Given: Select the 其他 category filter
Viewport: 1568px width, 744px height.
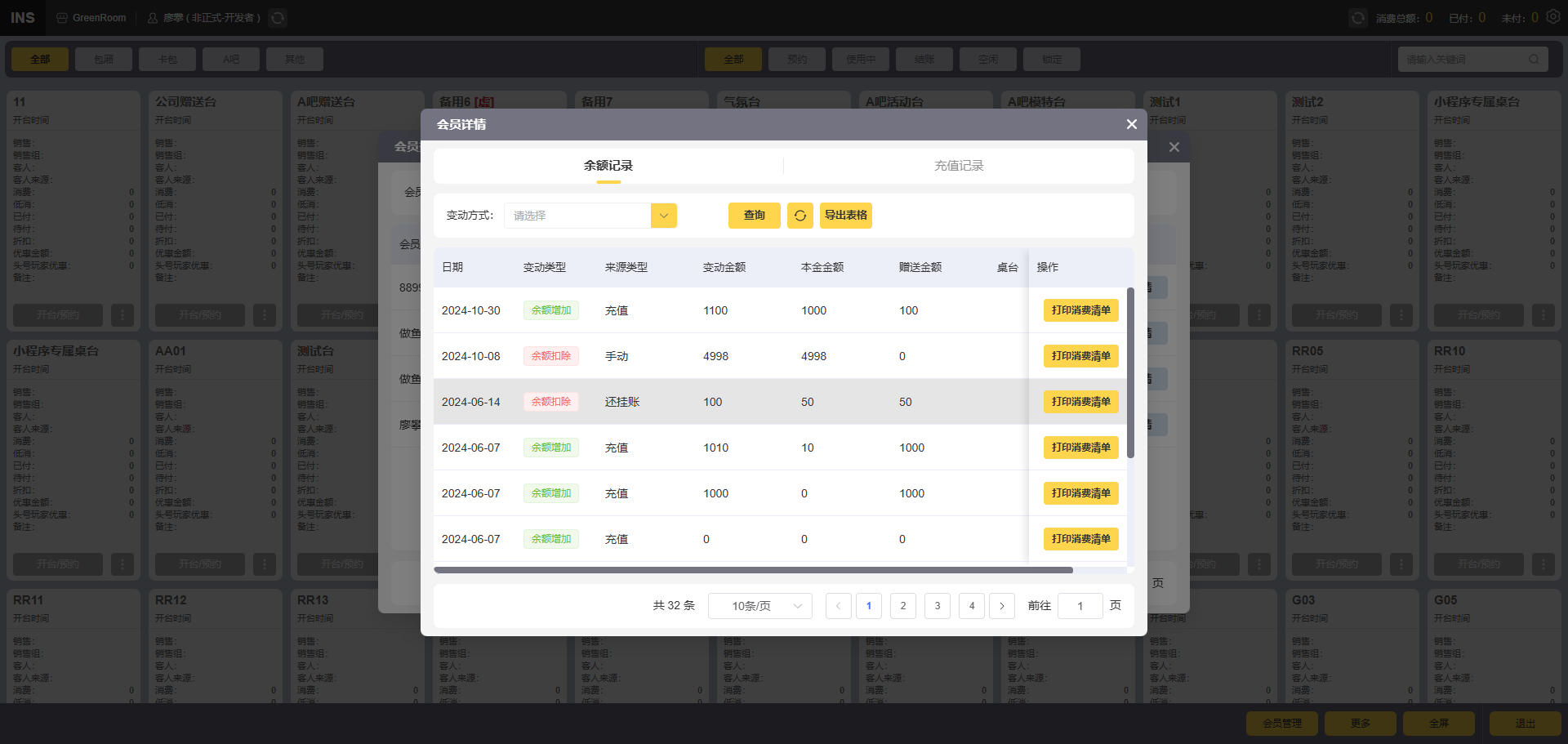Looking at the screenshot, I should click(295, 60).
